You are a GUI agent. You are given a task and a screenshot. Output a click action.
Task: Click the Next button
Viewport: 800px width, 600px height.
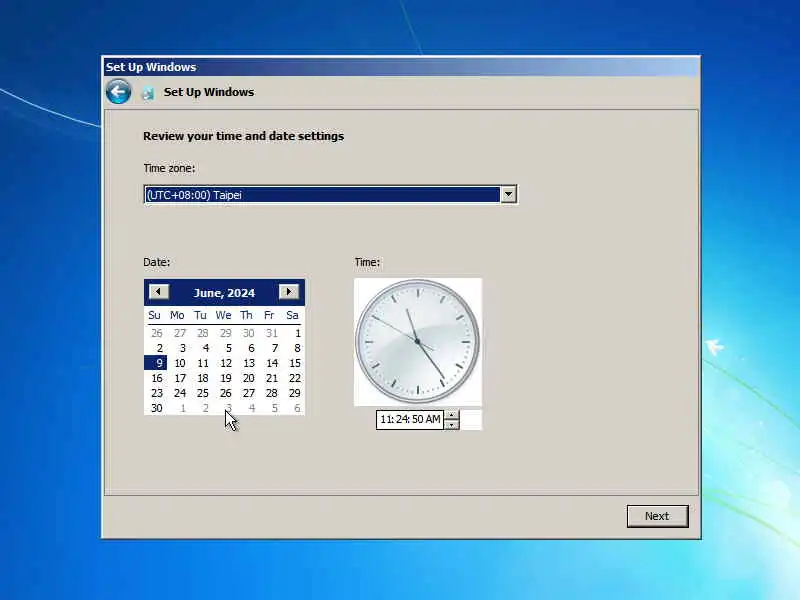(x=657, y=516)
